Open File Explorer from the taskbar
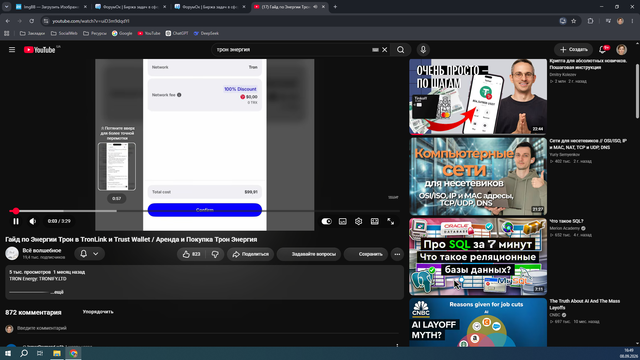Image resolution: width=640 pixels, height=360 pixels. (57, 353)
